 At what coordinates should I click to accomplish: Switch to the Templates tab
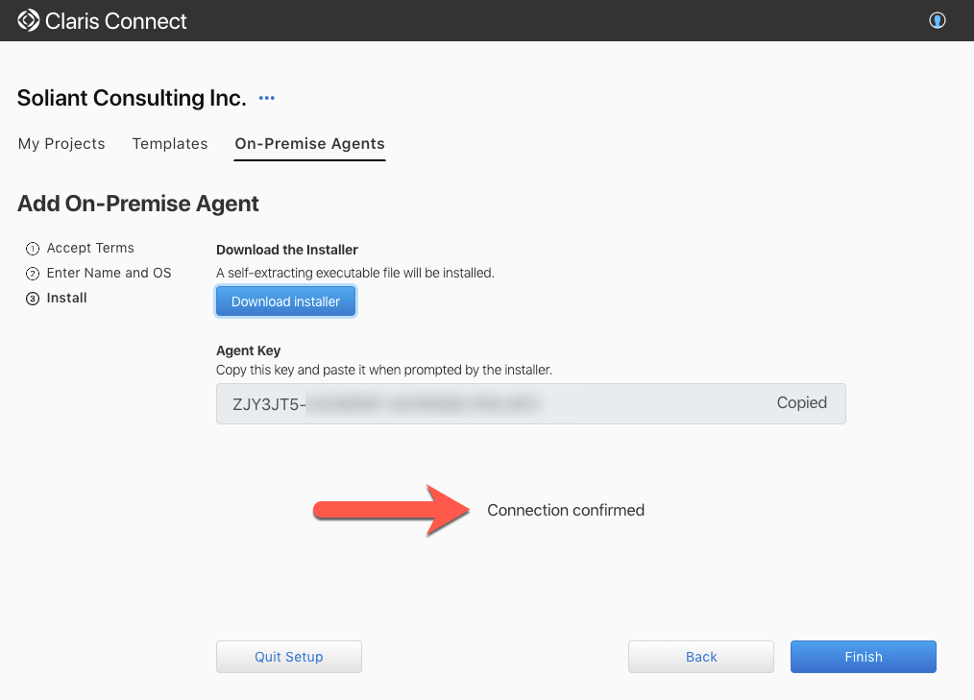click(x=170, y=143)
